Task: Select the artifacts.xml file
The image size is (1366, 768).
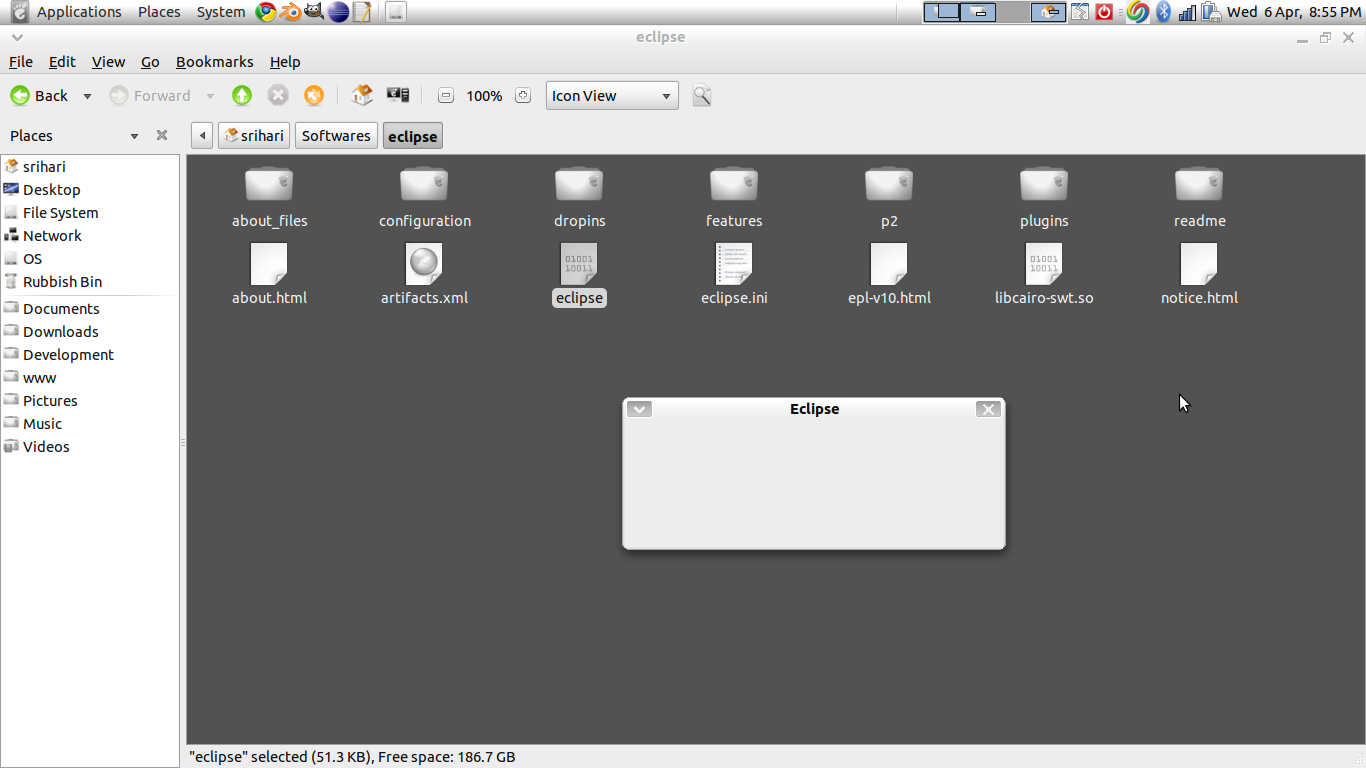Action: coord(424,274)
